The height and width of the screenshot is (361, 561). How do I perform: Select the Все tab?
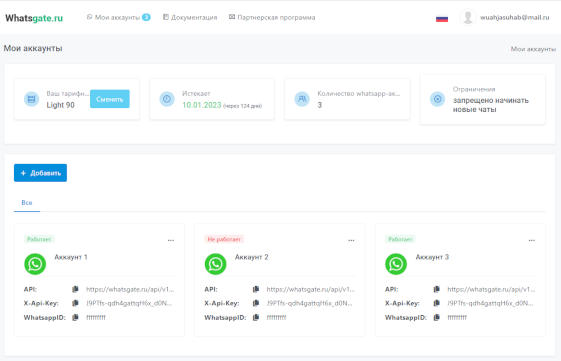coord(27,203)
